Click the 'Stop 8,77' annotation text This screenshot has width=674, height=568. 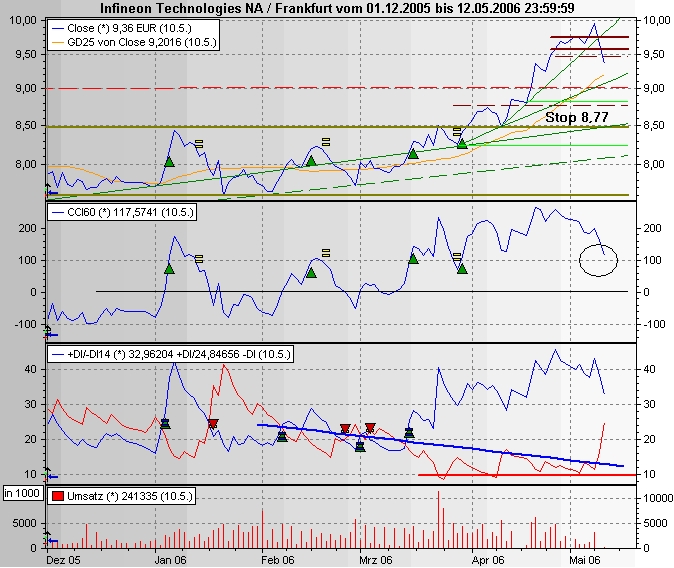tap(577, 117)
